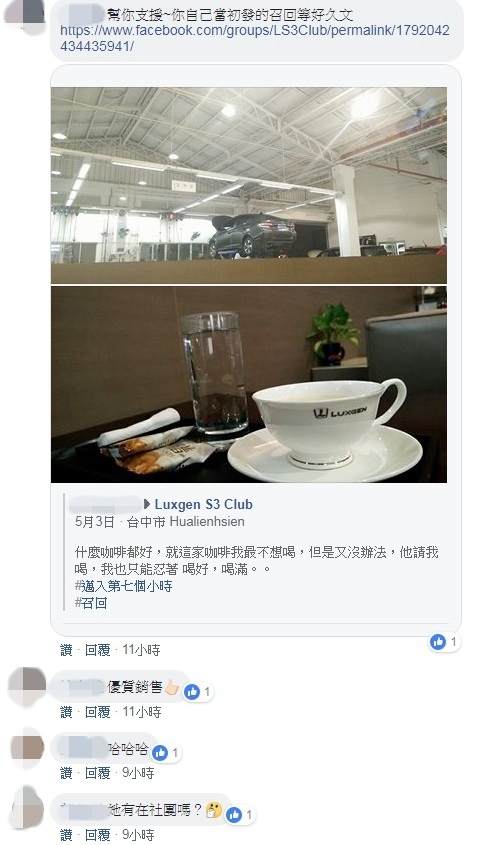Reply to the 優質銷售 comment
The width and height of the screenshot is (498, 845).
pos(98,712)
